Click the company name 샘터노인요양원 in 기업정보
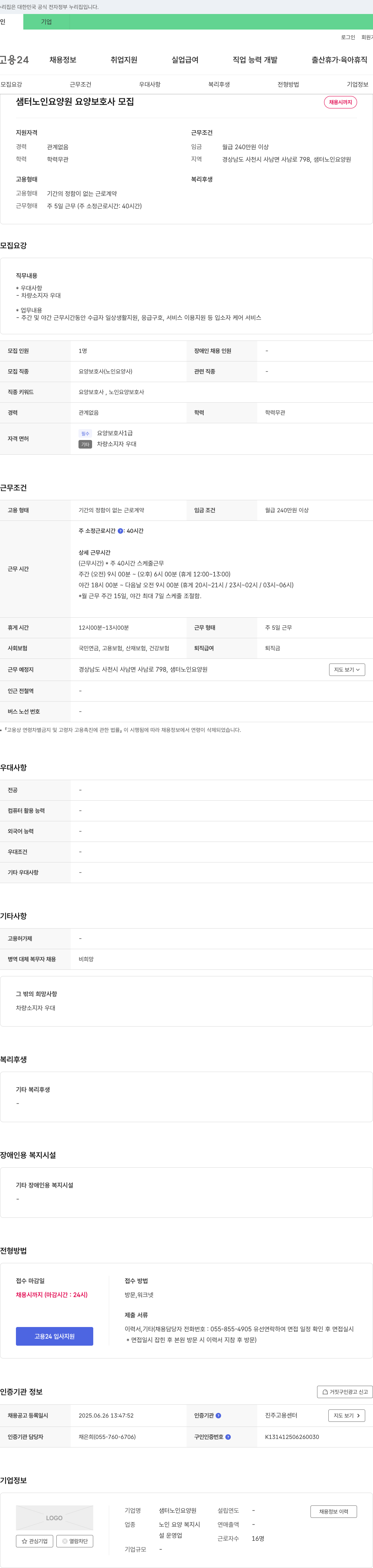This screenshot has height=1568, width=373. pos(178,1510)
